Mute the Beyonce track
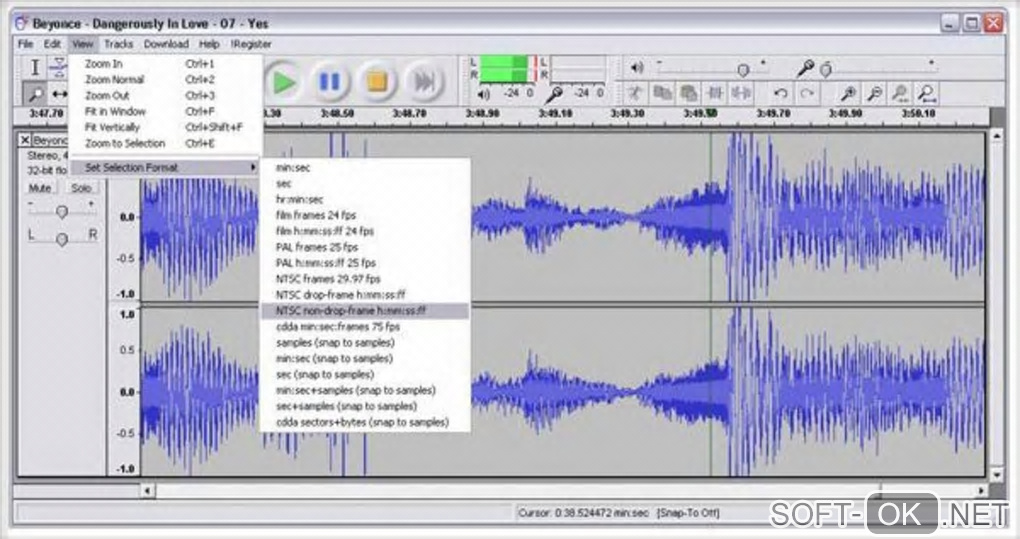The image size is (1020, 539). (40, 188)
